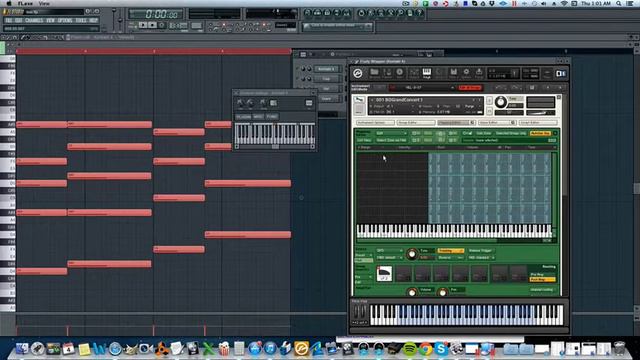This screenshot has width=640, height=360.
Task: Toggle the Kontakt Output section icon
Action: point(413,73)
